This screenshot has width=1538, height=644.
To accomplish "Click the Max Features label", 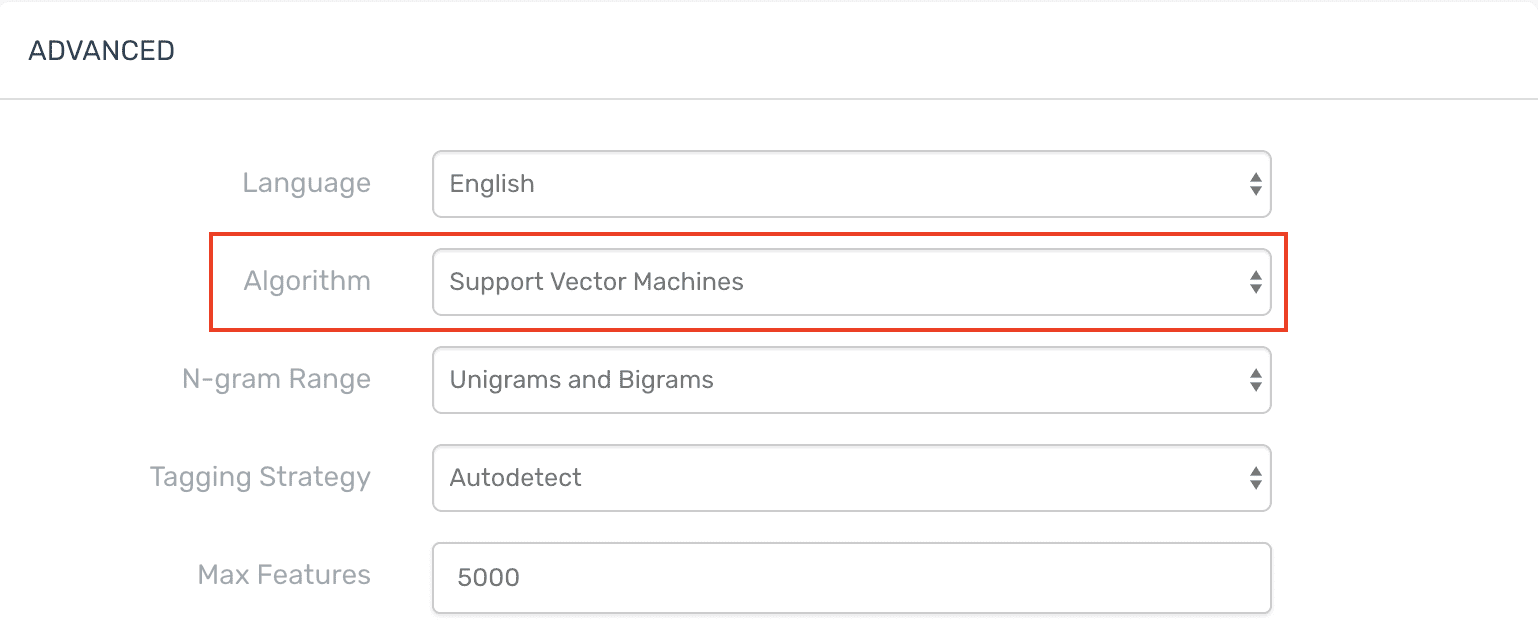I will 284,575.
